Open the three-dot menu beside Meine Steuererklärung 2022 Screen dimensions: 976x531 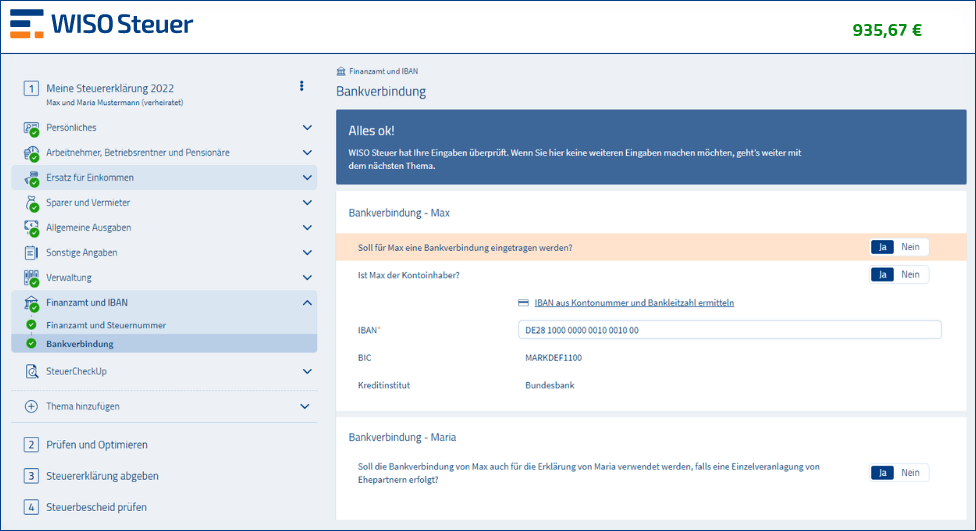coord(302,86)
